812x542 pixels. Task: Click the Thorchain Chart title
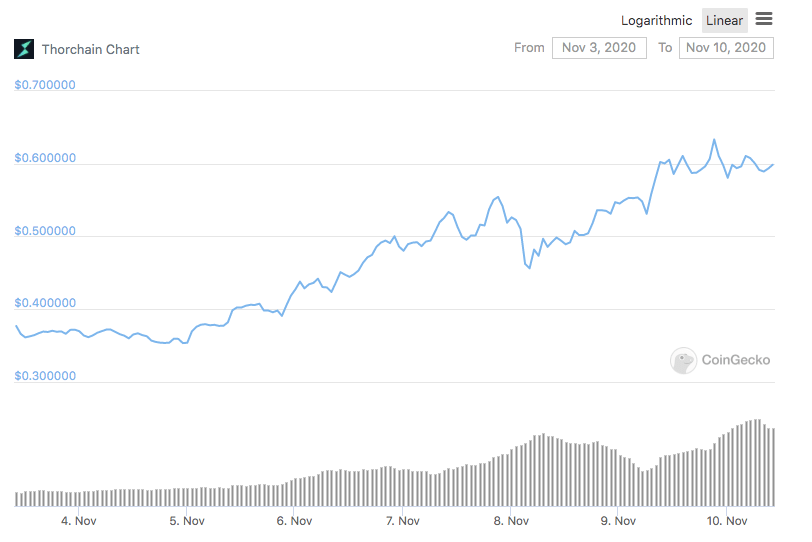(x=91, y=50)
